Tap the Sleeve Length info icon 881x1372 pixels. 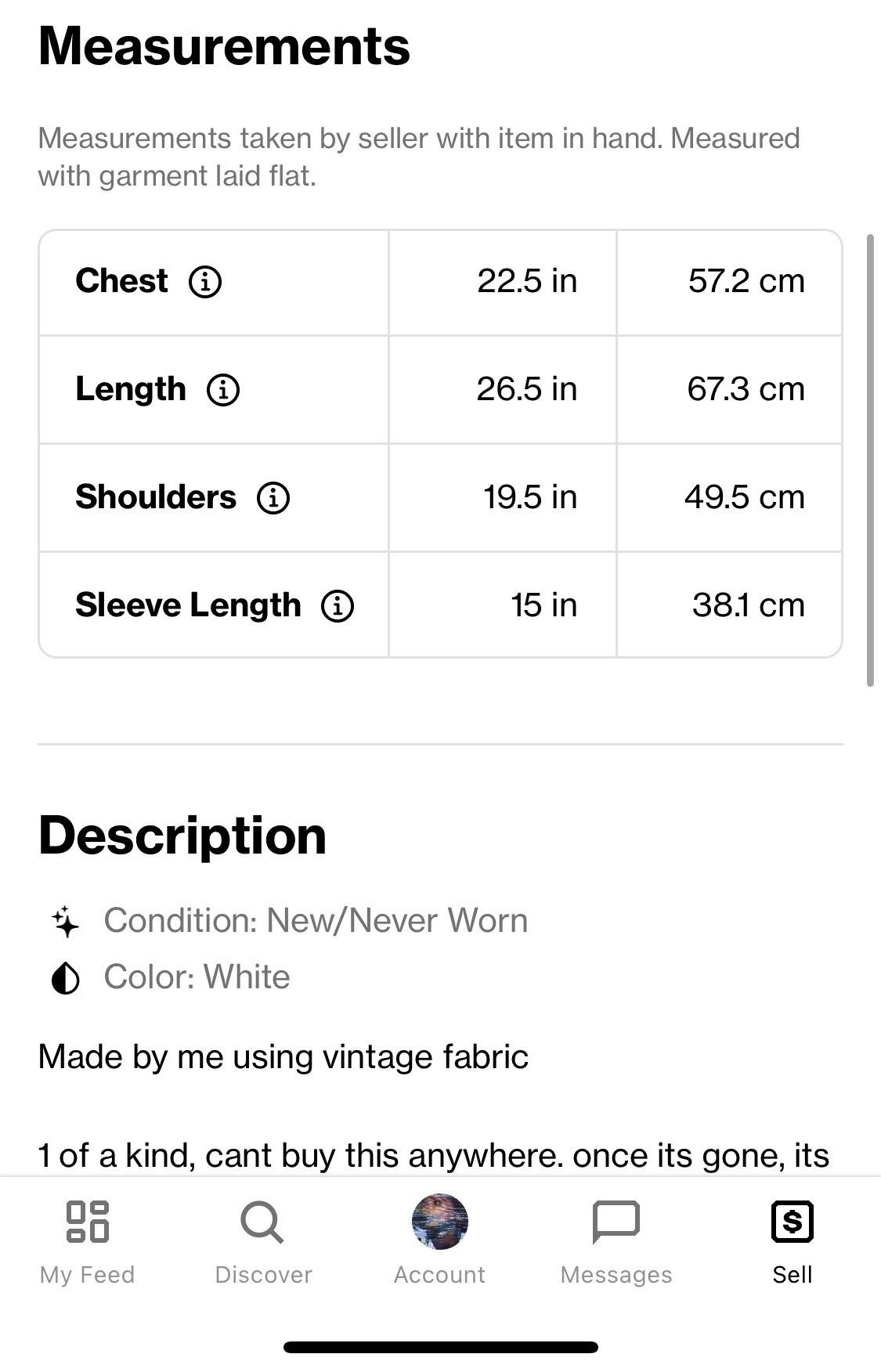pyautogui.click(x=338, y=605)
